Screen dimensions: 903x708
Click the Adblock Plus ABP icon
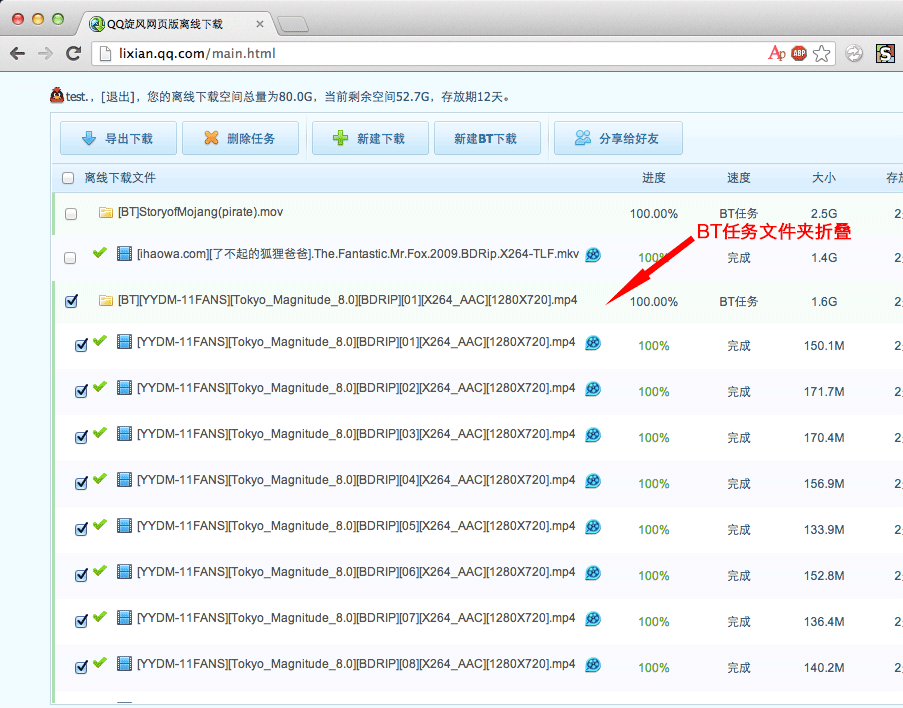[x=799, y=54]
